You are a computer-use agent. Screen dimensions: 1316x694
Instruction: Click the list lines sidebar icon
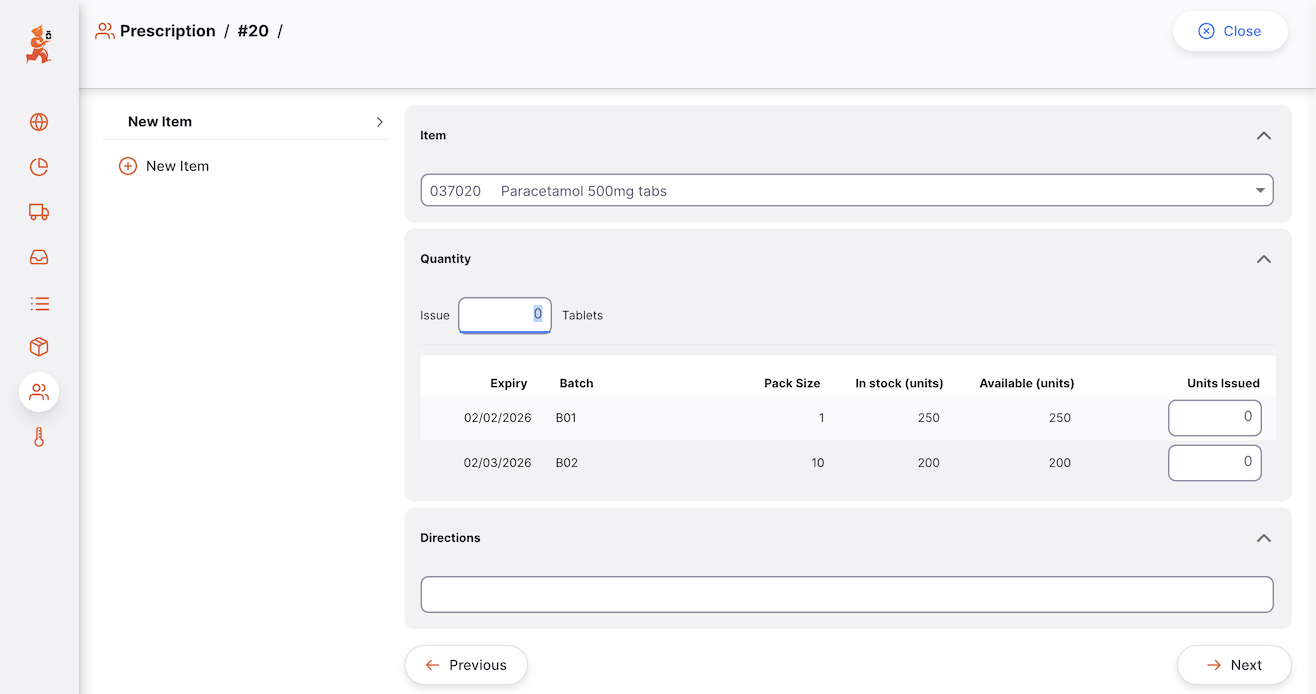39,303
